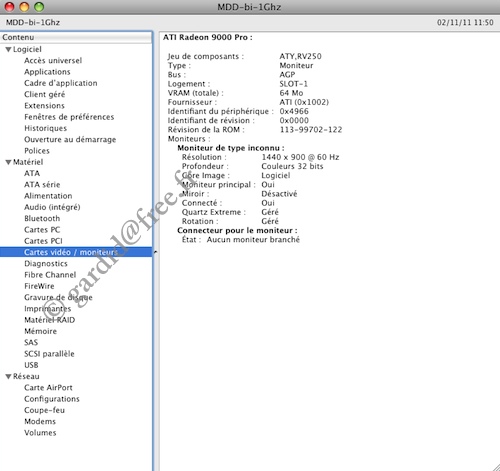500x471 pixels.
Task: Select Cartes vidéo / moniteurs row
Action: 76,252
